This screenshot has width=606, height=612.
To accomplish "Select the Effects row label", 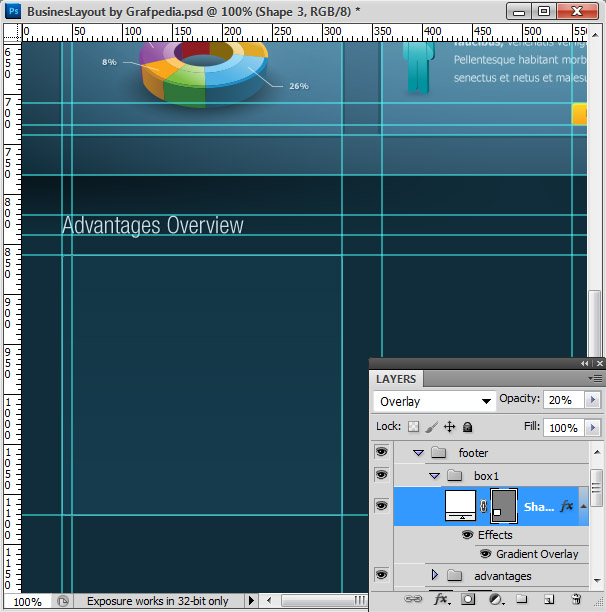I will coord(495,535).
